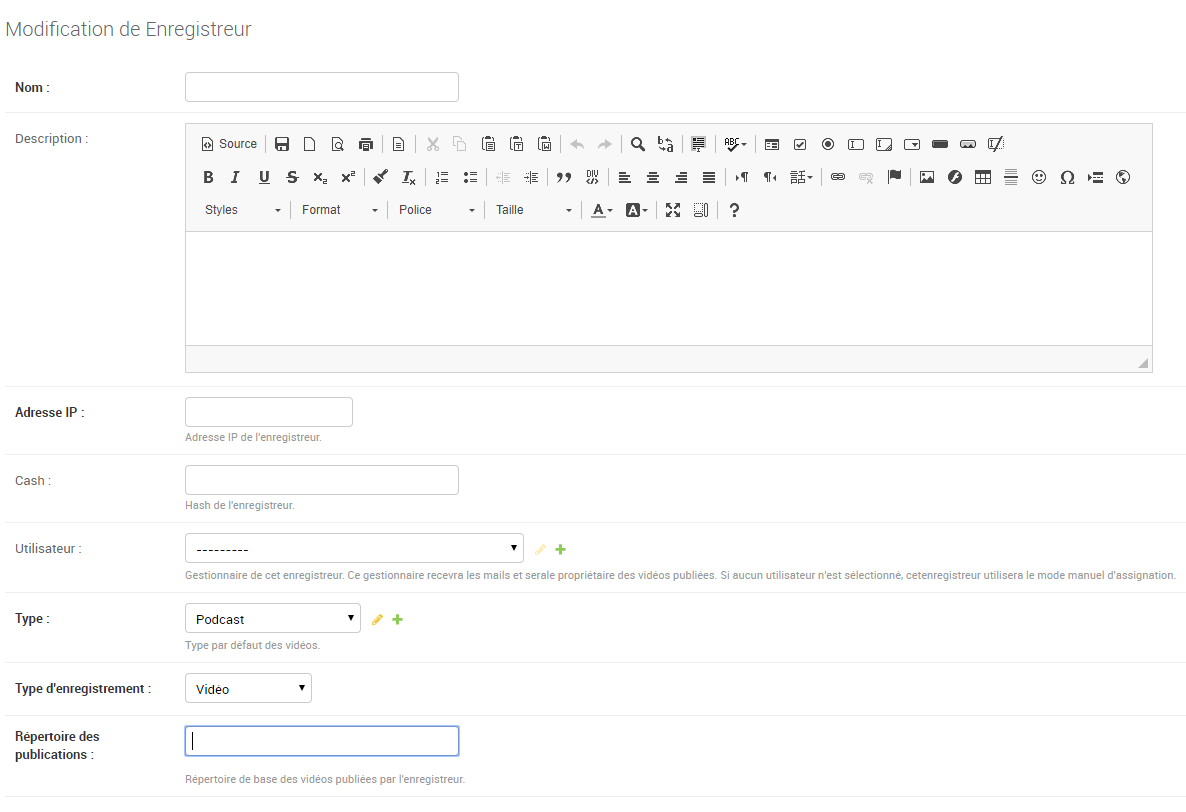Click the insert table icon
This screenshot has width=1186, height=812.
click(983, 177)
